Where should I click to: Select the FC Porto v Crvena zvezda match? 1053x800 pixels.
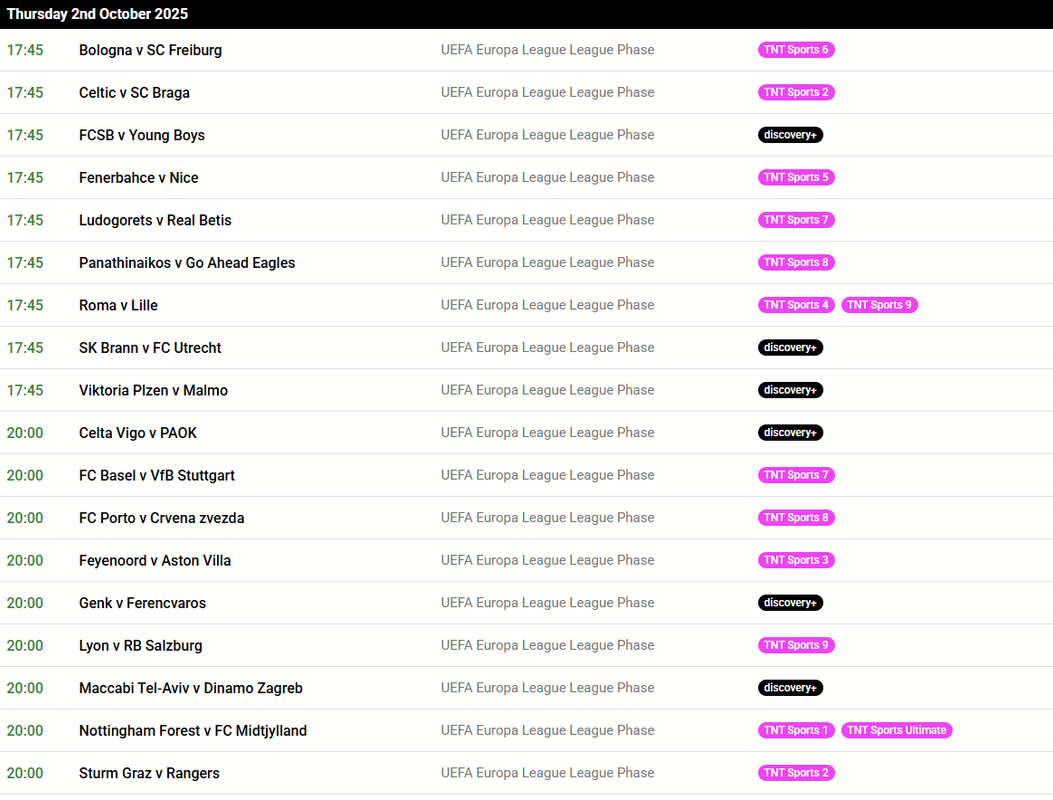162,518
